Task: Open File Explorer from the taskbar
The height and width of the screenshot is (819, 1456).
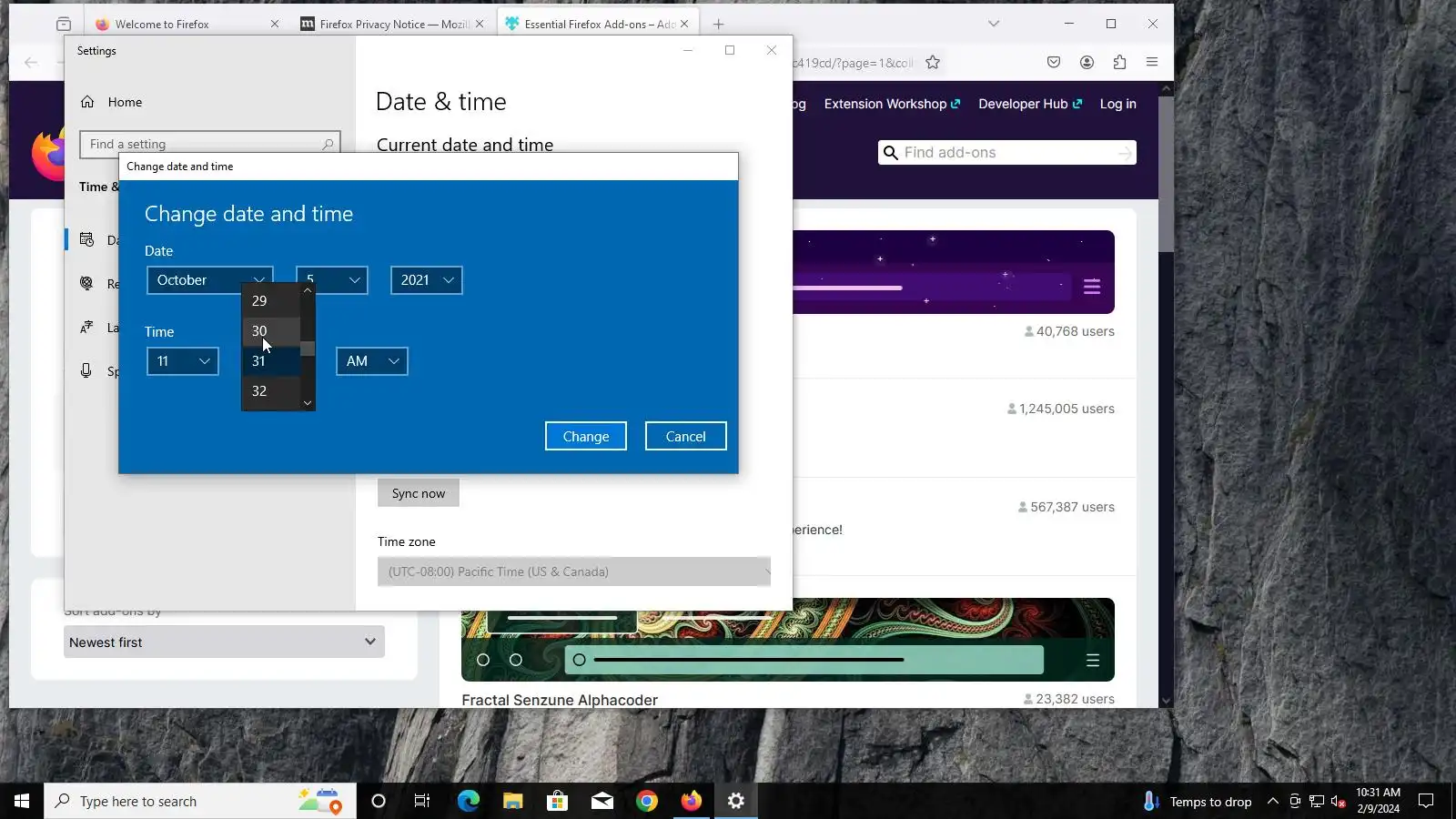Action: point(512,801)
